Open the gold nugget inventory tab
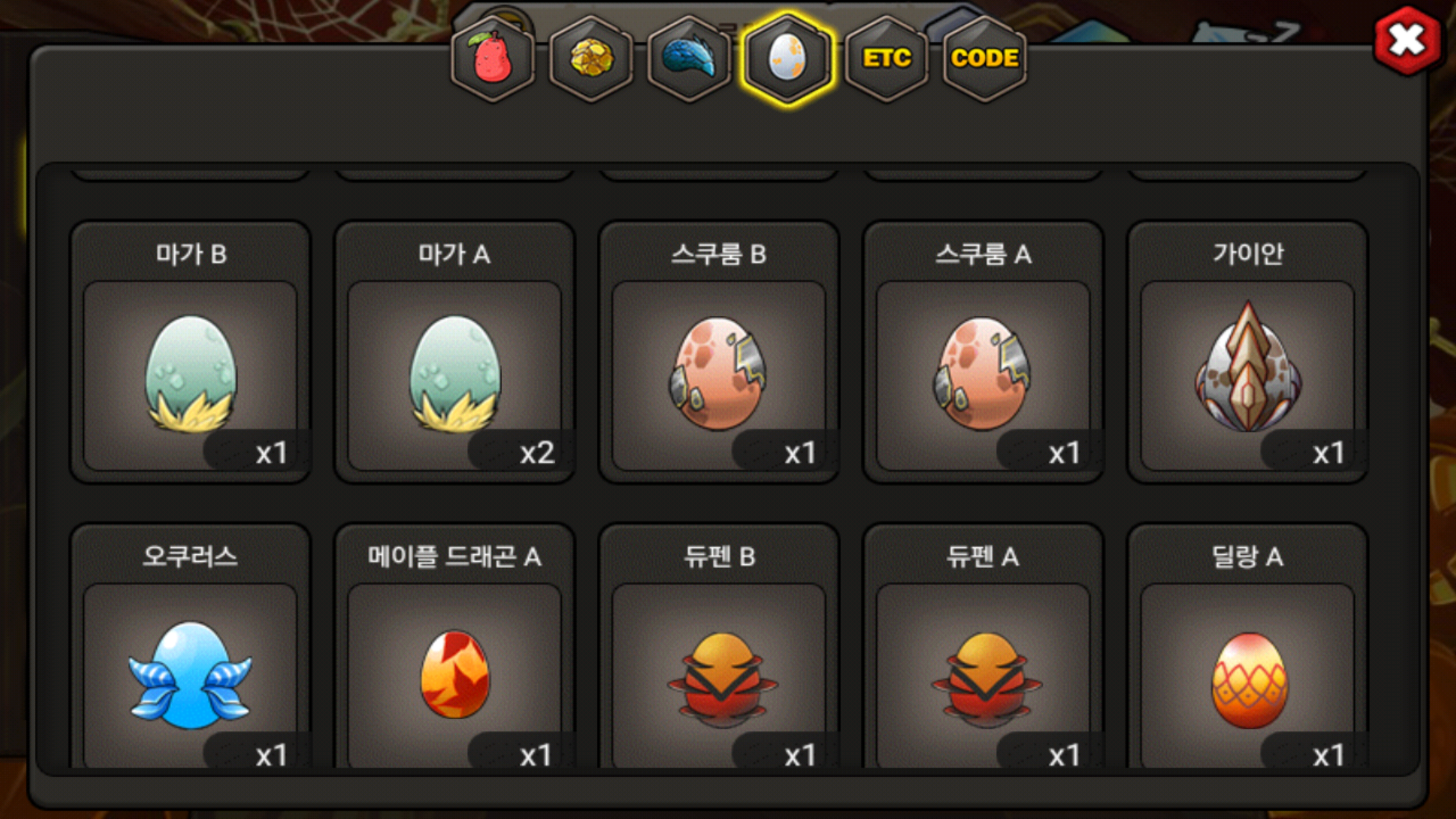This screenshot has height=819, width=1456. [x=591, y=59]
